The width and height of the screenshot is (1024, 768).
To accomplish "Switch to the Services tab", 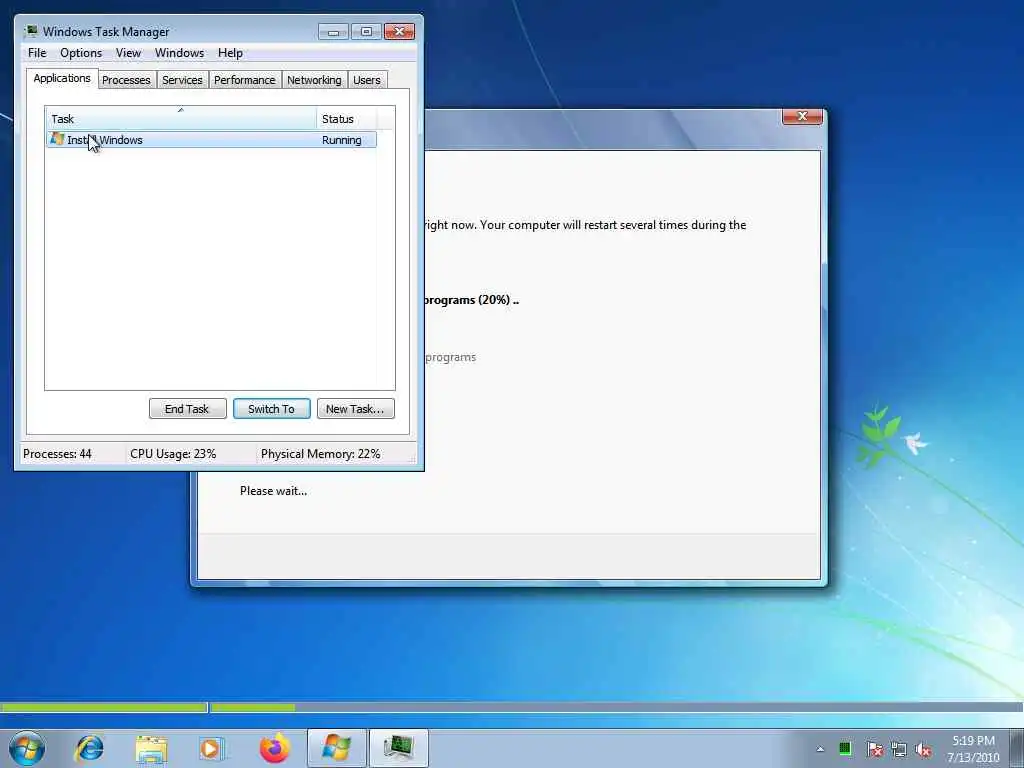I will pyautogui.click(x=182, y=80).
